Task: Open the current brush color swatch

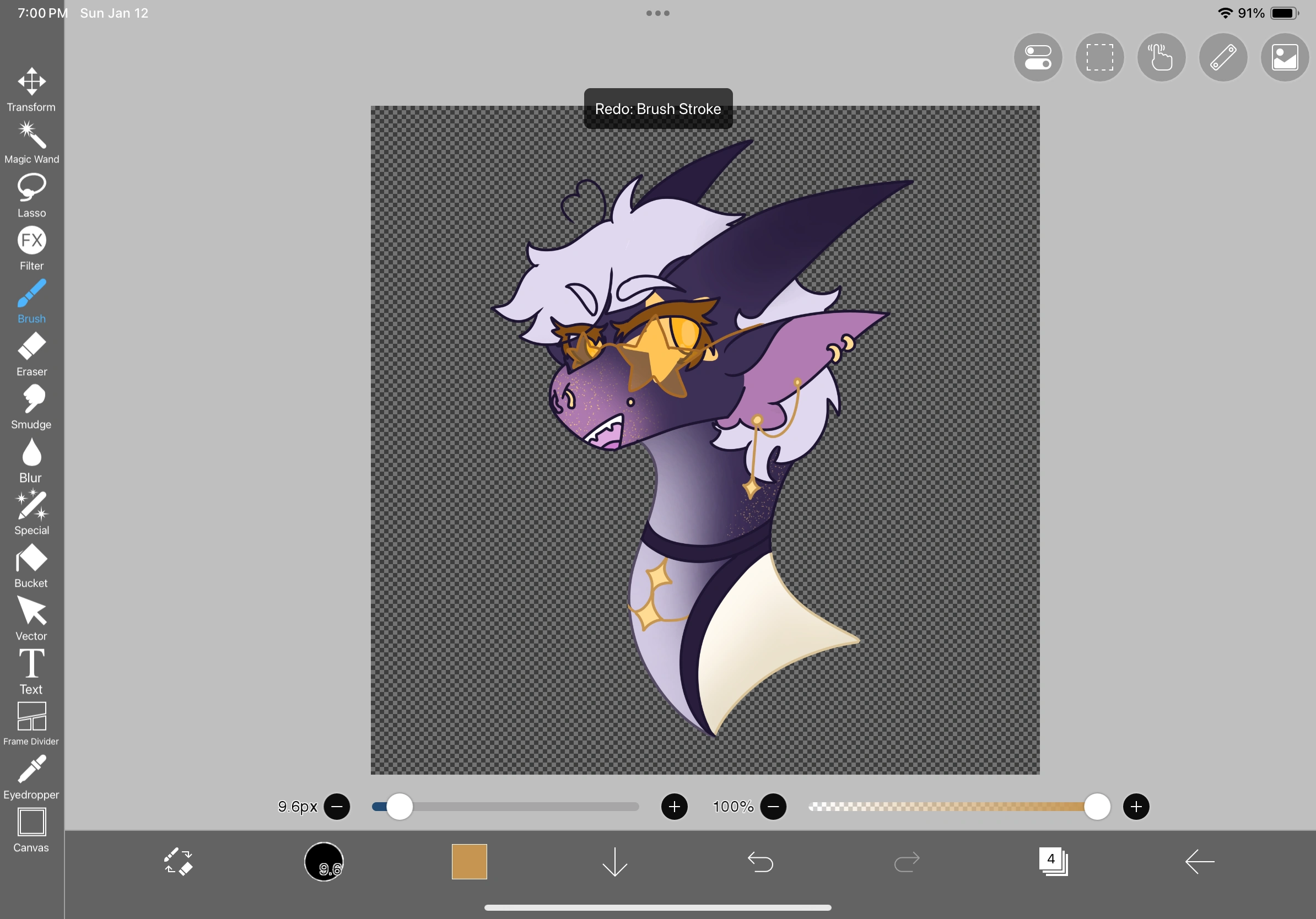Action: click(x=470, y=862)
